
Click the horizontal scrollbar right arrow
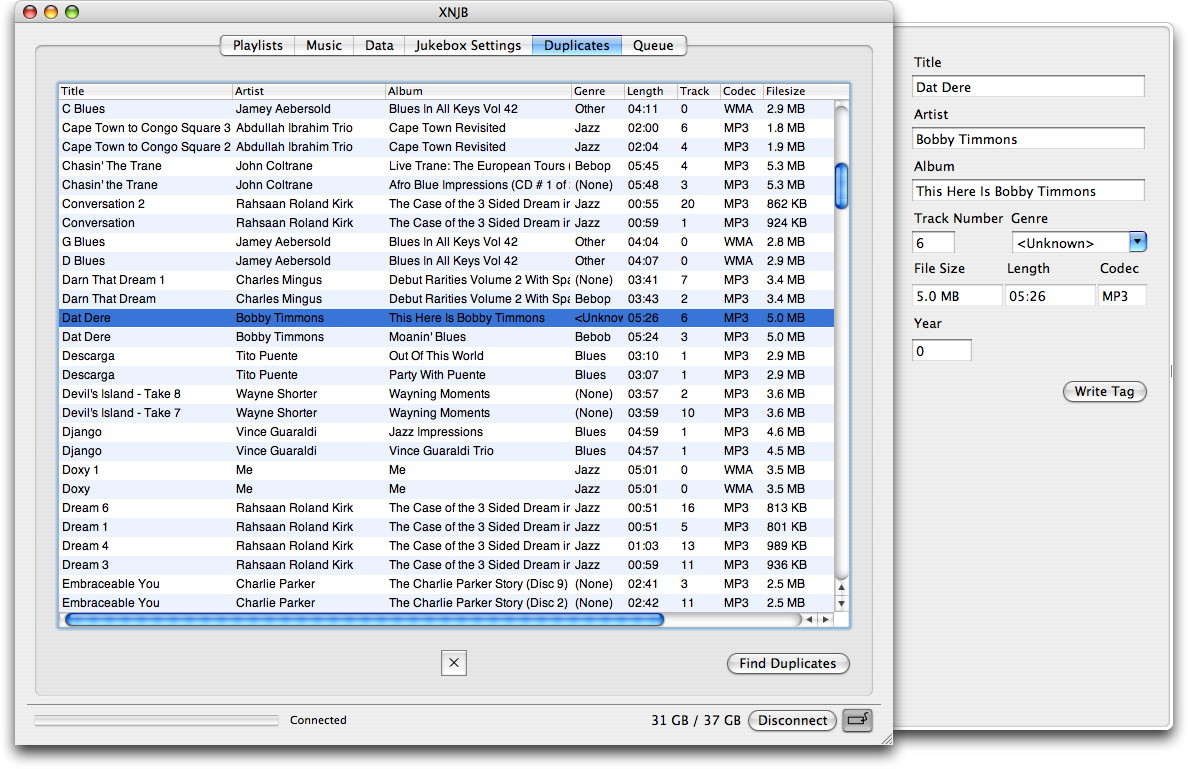coord(825,620)
